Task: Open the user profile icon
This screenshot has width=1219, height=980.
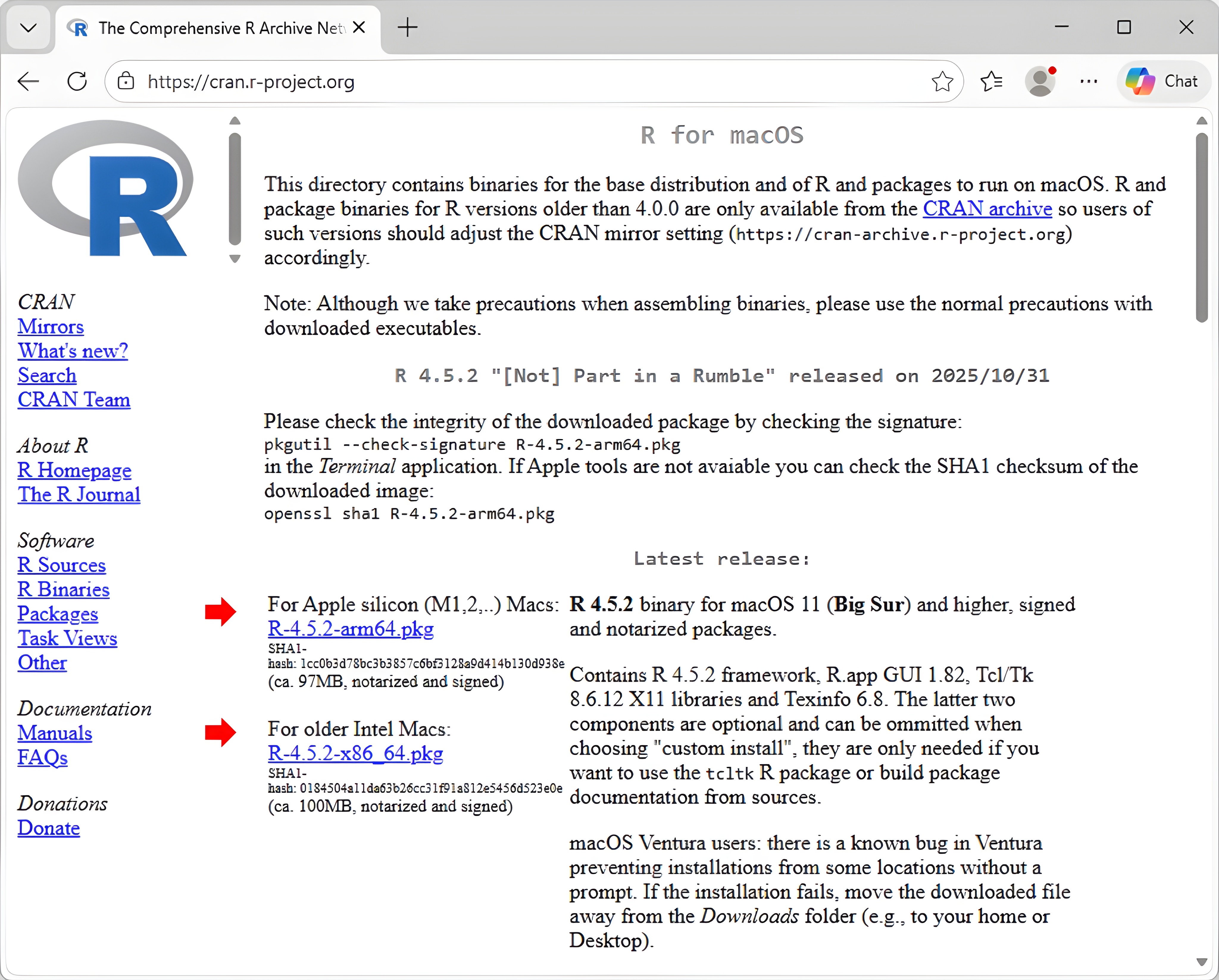Action: point(1040,82)
